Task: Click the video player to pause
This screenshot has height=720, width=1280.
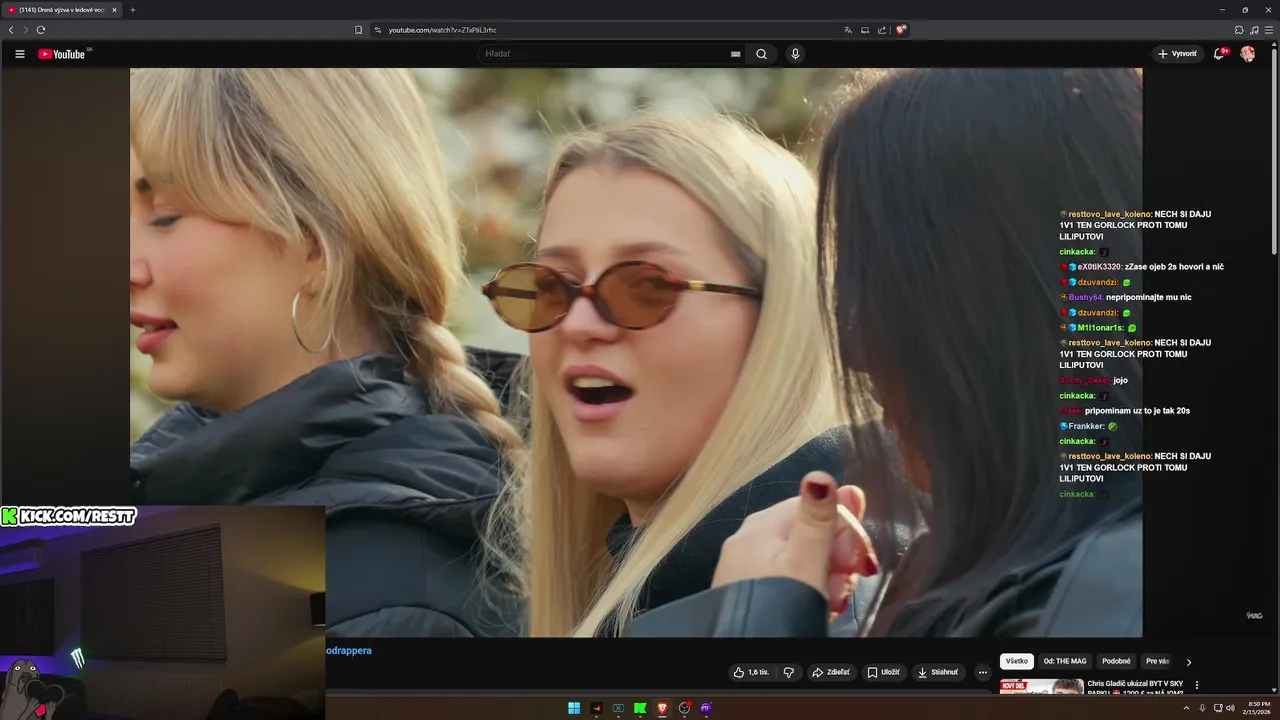Action: click(x=636, y=352)
